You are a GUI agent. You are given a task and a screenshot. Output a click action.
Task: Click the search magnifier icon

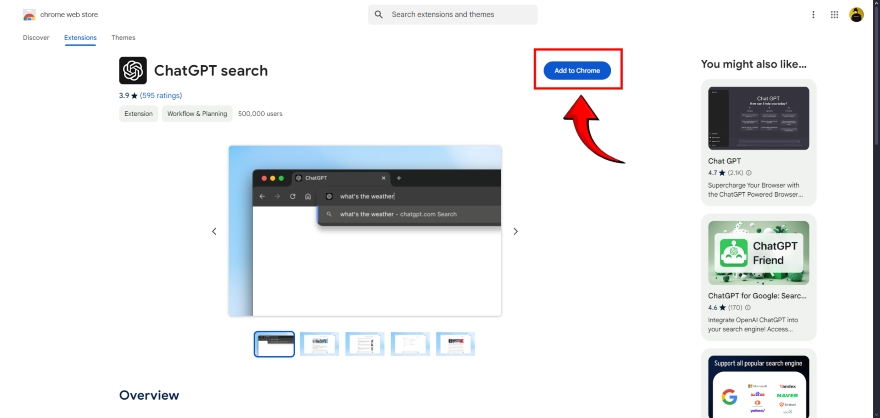click(x=379, y=15)
